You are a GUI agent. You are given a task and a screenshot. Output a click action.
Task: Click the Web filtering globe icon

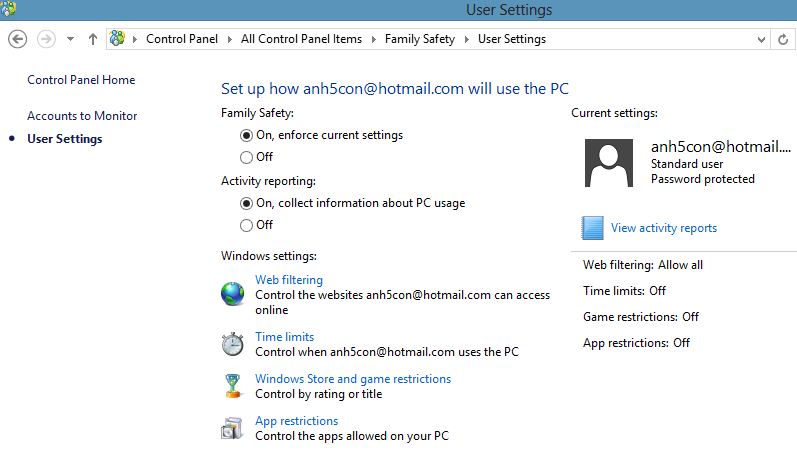233,294
